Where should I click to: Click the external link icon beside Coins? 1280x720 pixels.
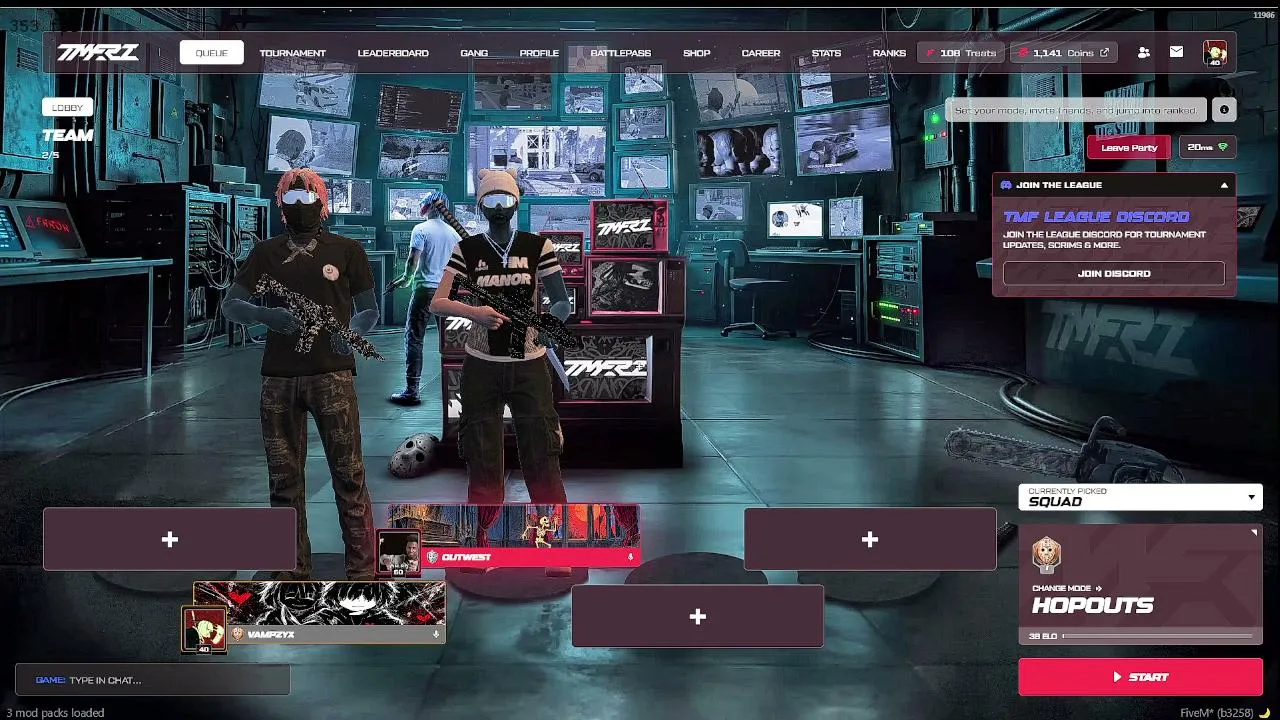(1104, 53)
